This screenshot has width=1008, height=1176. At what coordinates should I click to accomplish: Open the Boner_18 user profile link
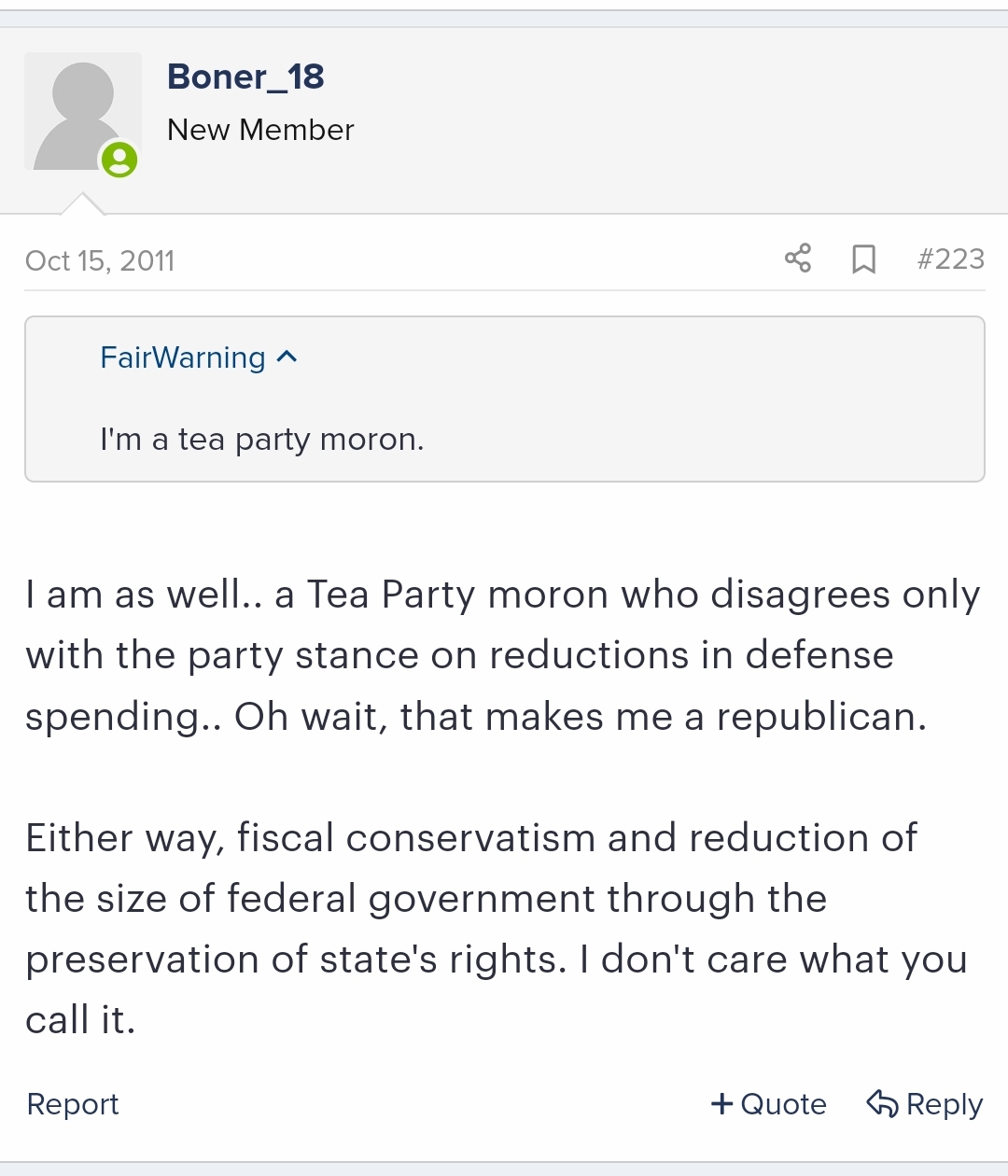click(245, 77)
